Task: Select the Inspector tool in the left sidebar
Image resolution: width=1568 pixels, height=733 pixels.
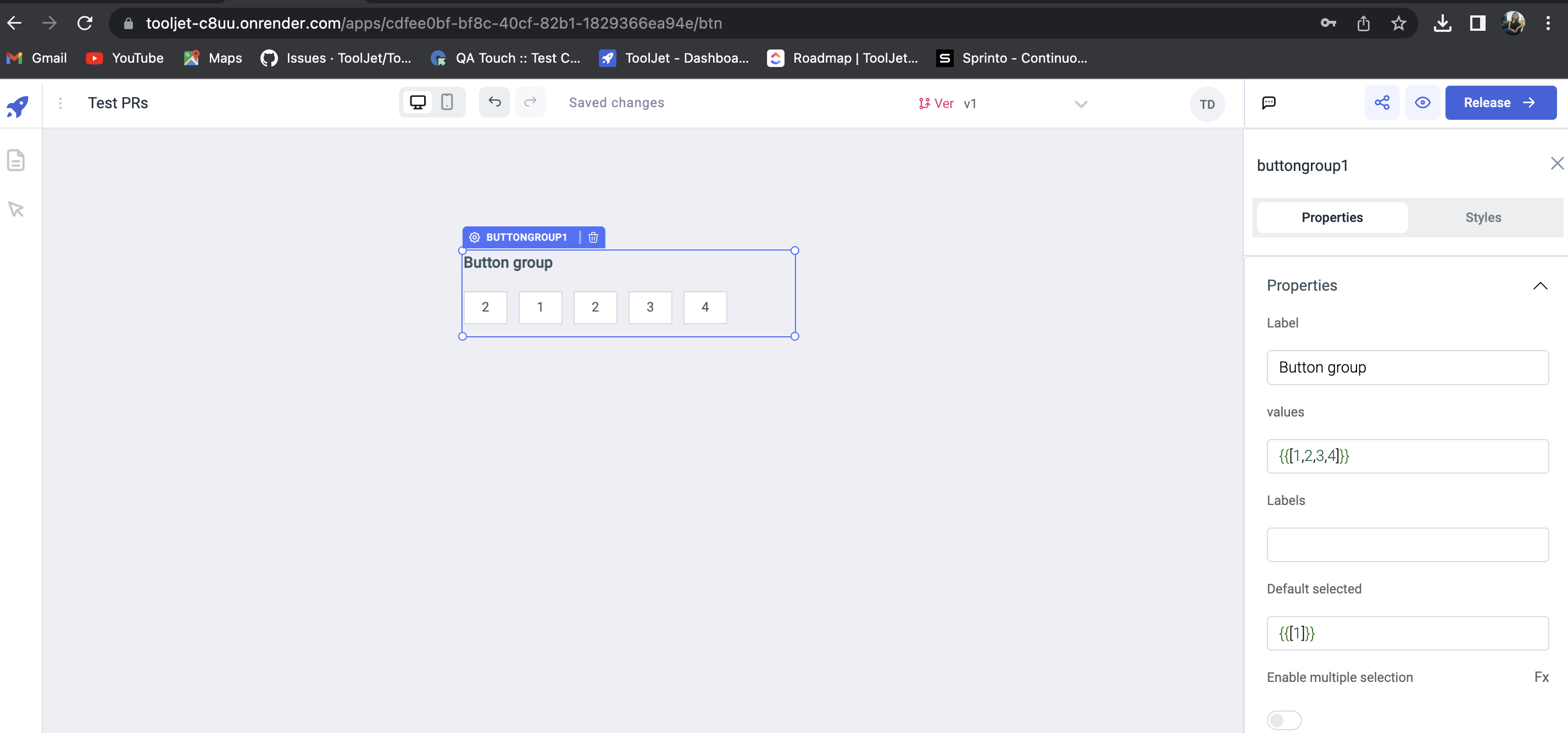Action: [x=15, y=209]
